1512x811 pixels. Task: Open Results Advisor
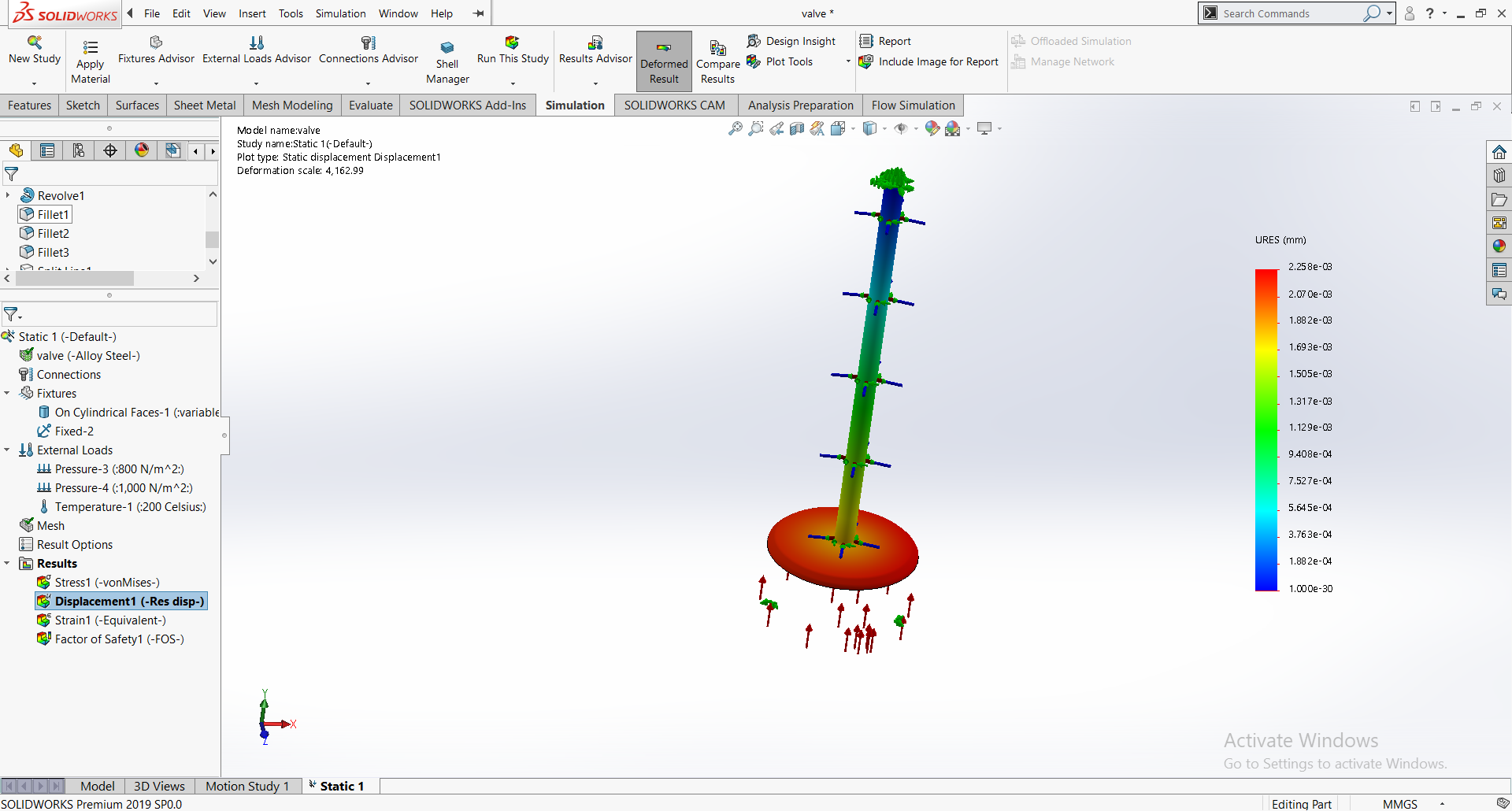tap(595, 49)
